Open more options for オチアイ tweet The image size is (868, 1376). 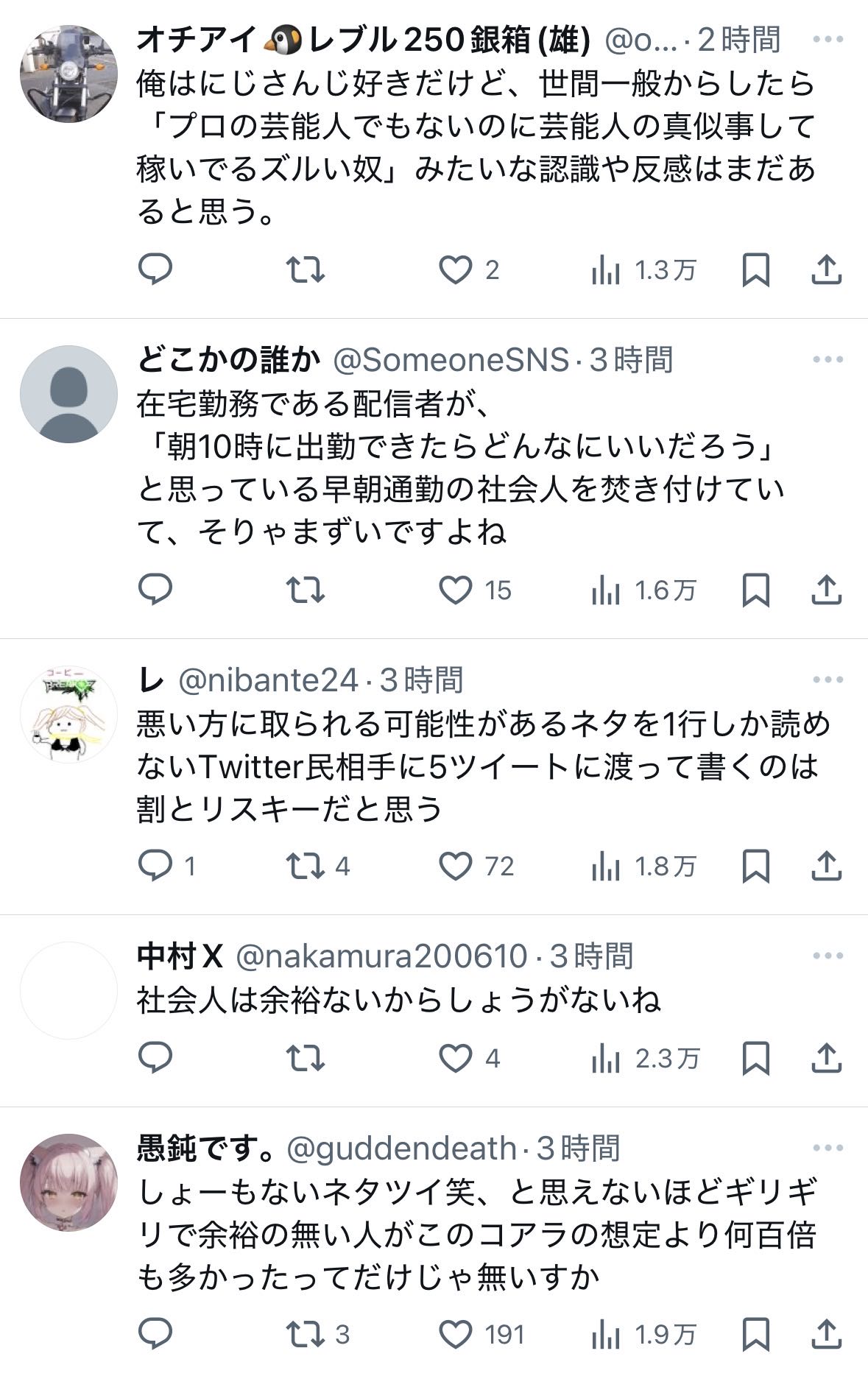click(x=828, y=40)
